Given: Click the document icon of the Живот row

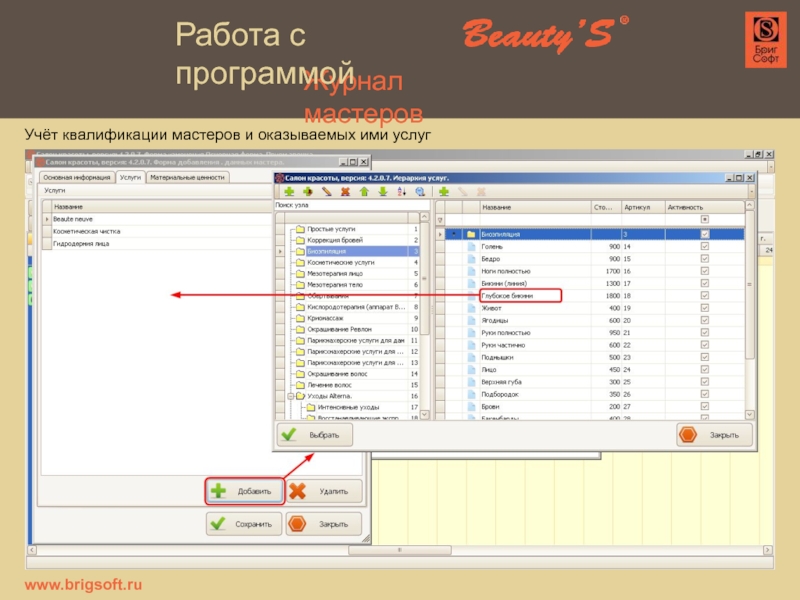Looking at the screenshot, I should coord(472,308).
